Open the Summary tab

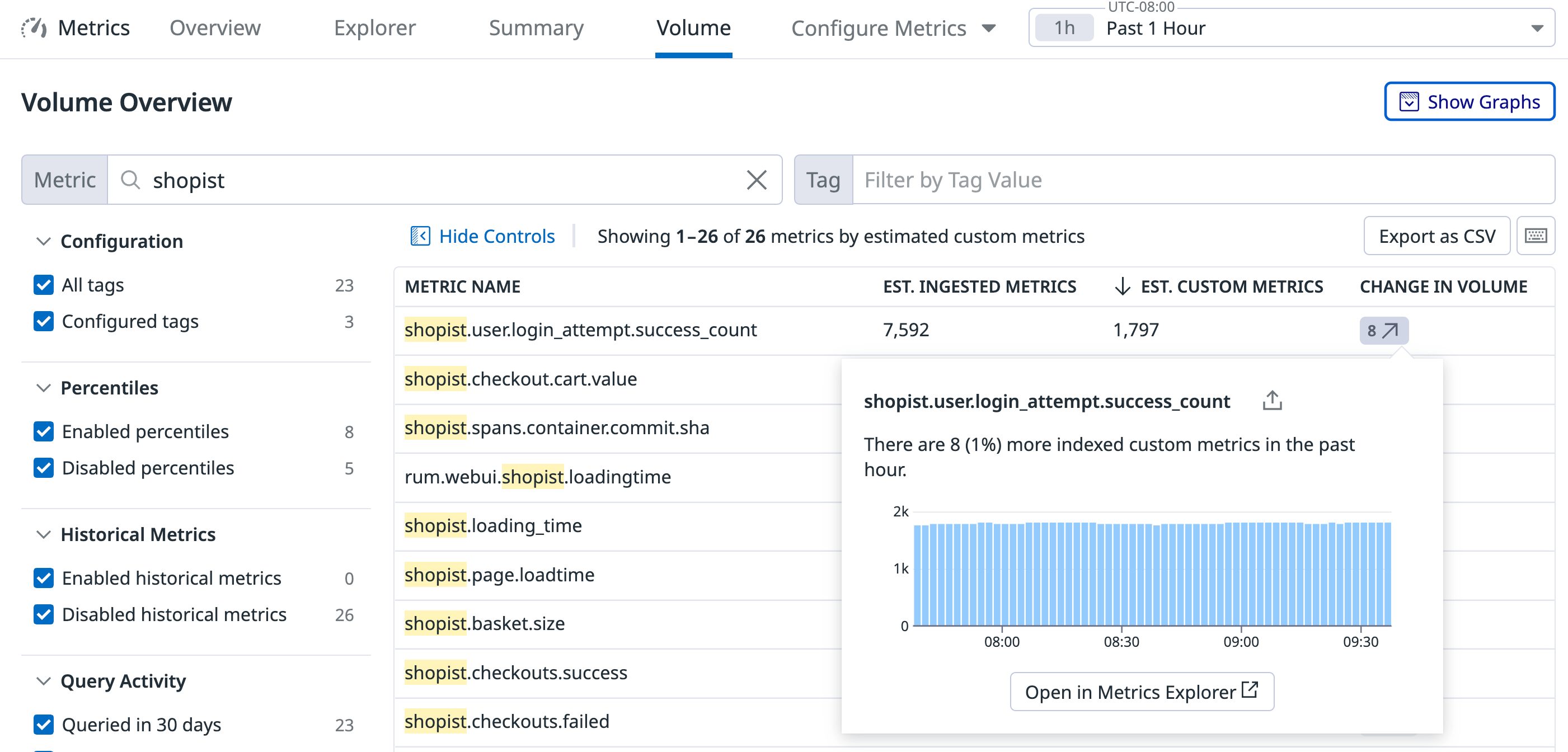pos(536,28)
